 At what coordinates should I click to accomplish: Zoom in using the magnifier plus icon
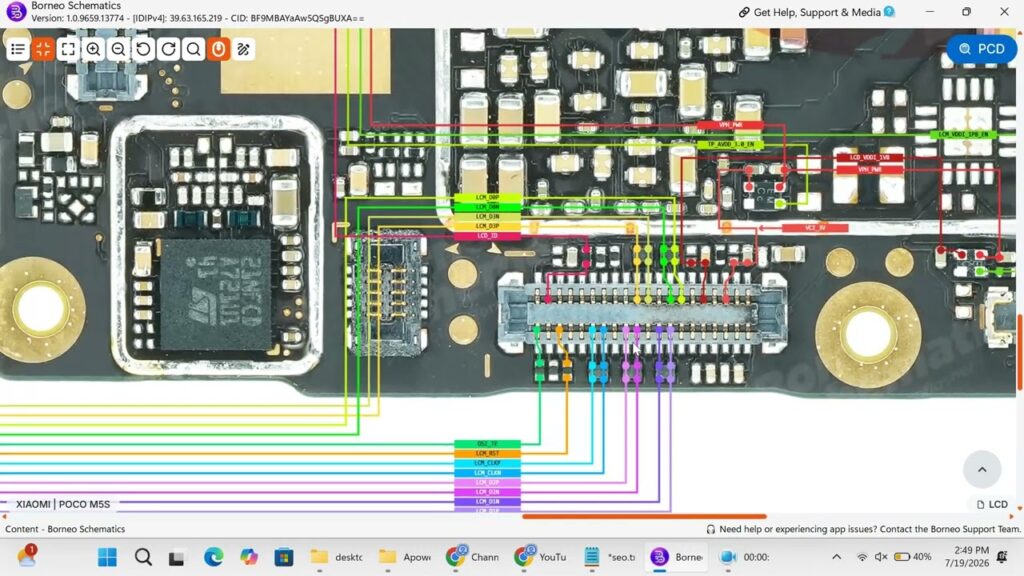[93, 49]
